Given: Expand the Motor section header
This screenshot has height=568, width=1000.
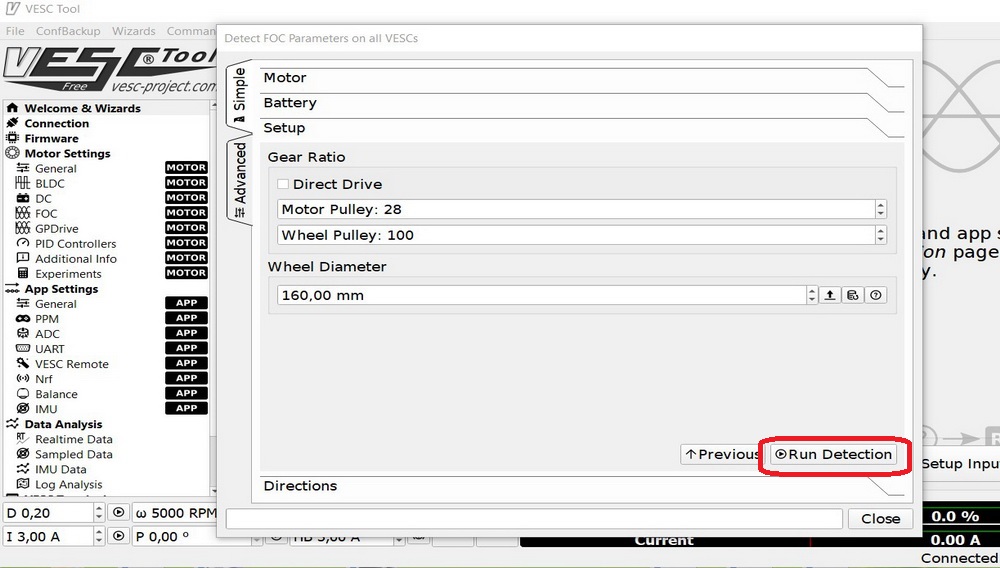Looking at the screenshot, I should [x=285, y=78].
